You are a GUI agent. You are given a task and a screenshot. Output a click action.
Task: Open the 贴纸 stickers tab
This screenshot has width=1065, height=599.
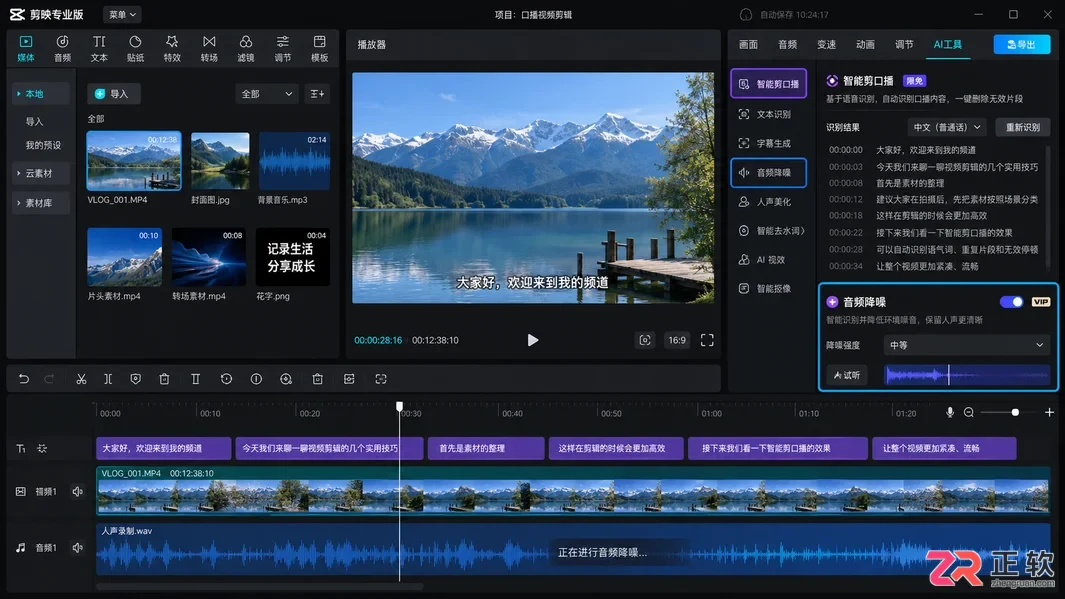click(x=135, y=49)
